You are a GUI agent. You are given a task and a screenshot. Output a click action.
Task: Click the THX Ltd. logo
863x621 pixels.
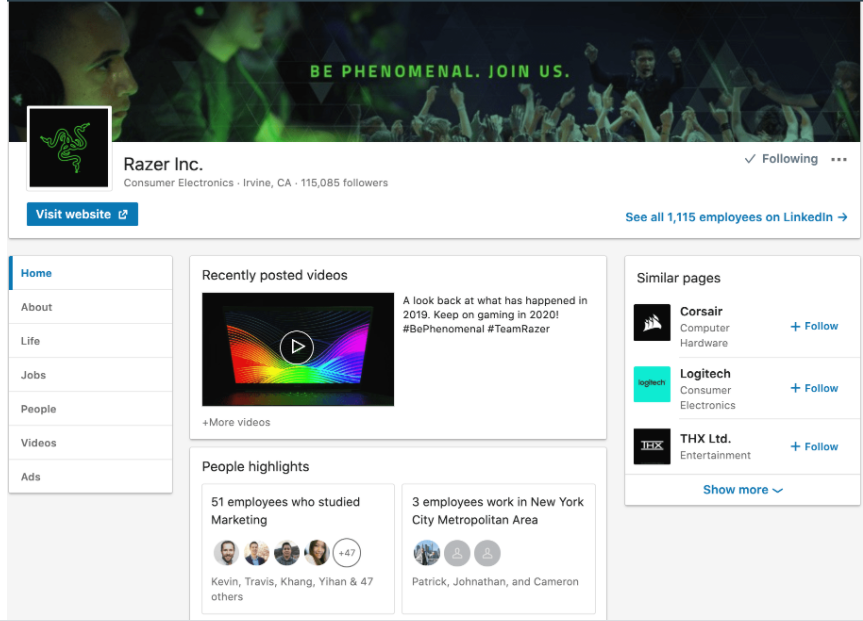652,446
